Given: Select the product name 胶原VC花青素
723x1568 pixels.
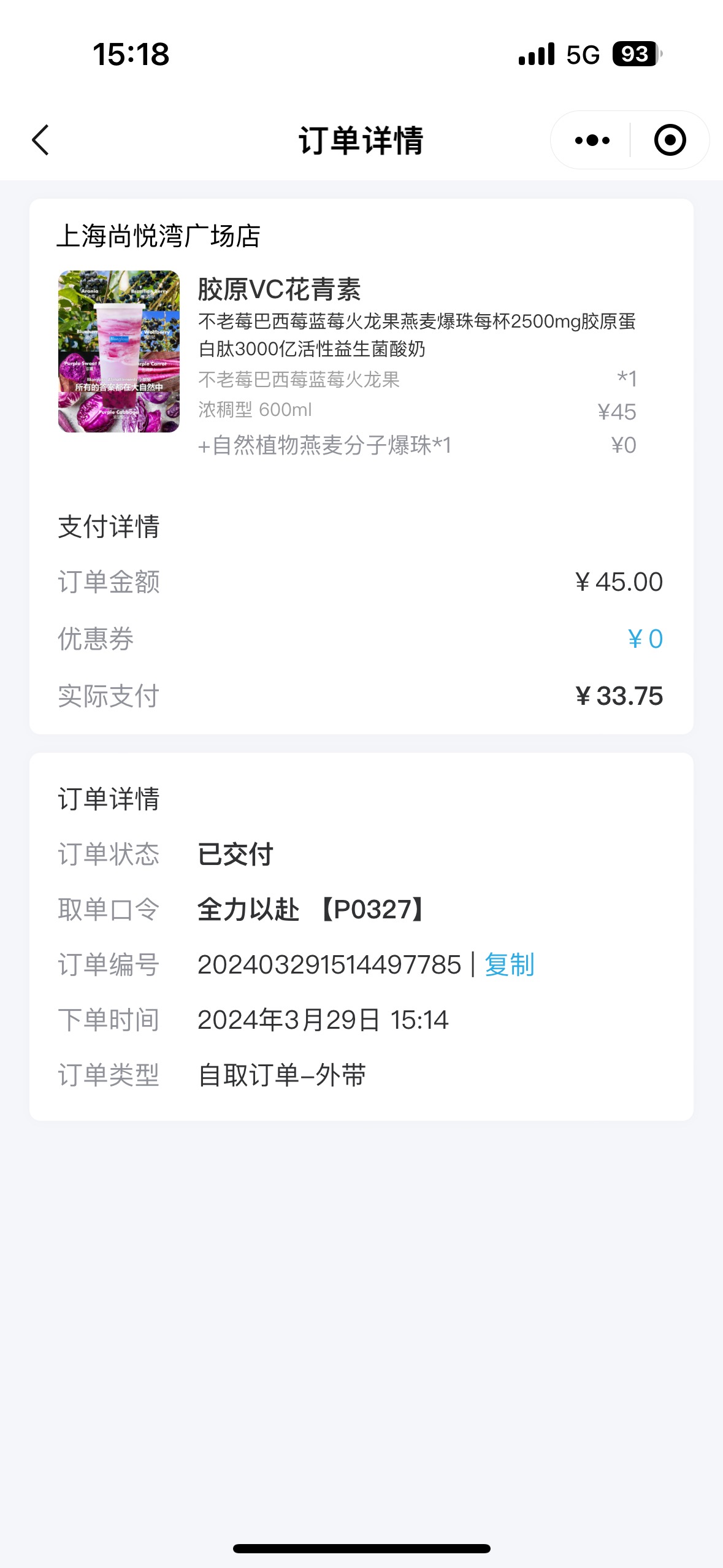Looking at the screenshot, I should (279, 289).
